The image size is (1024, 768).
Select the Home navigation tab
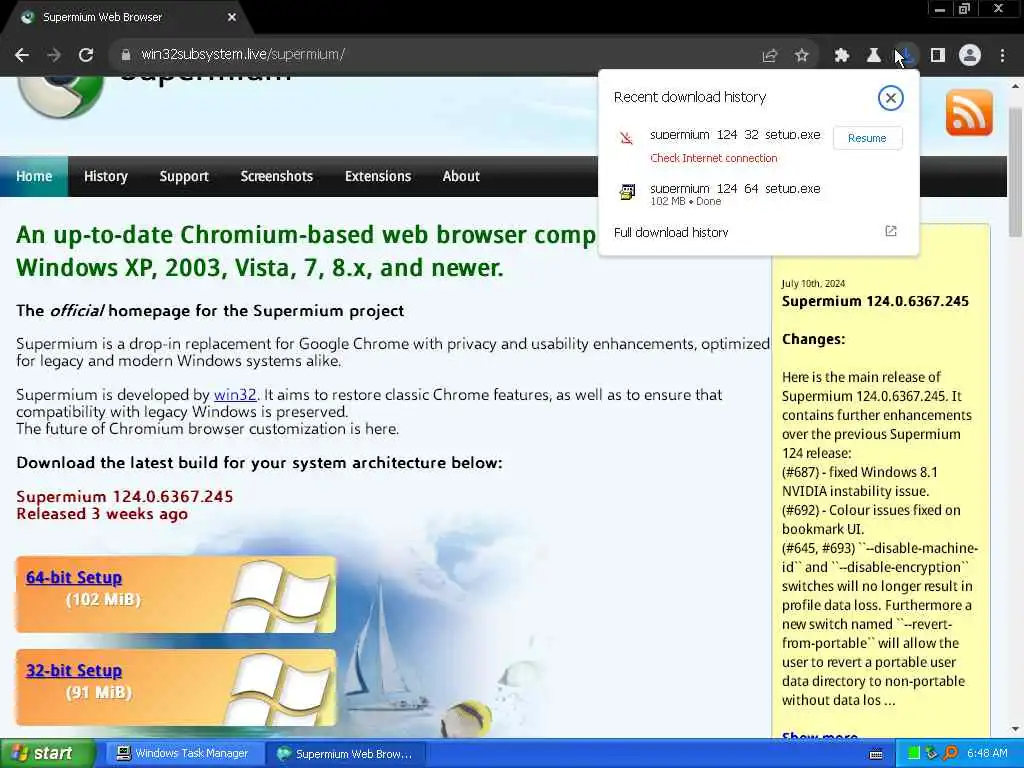pos(34,176)
